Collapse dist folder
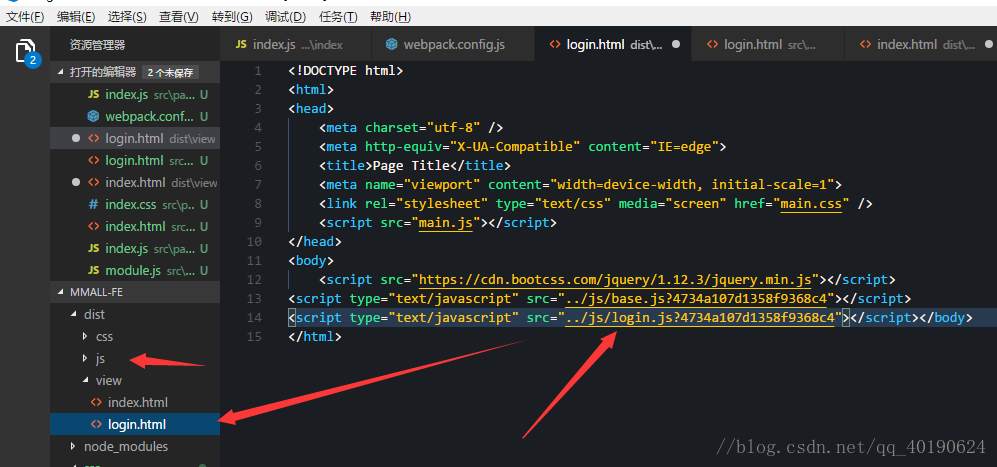 tap(74, 314)
